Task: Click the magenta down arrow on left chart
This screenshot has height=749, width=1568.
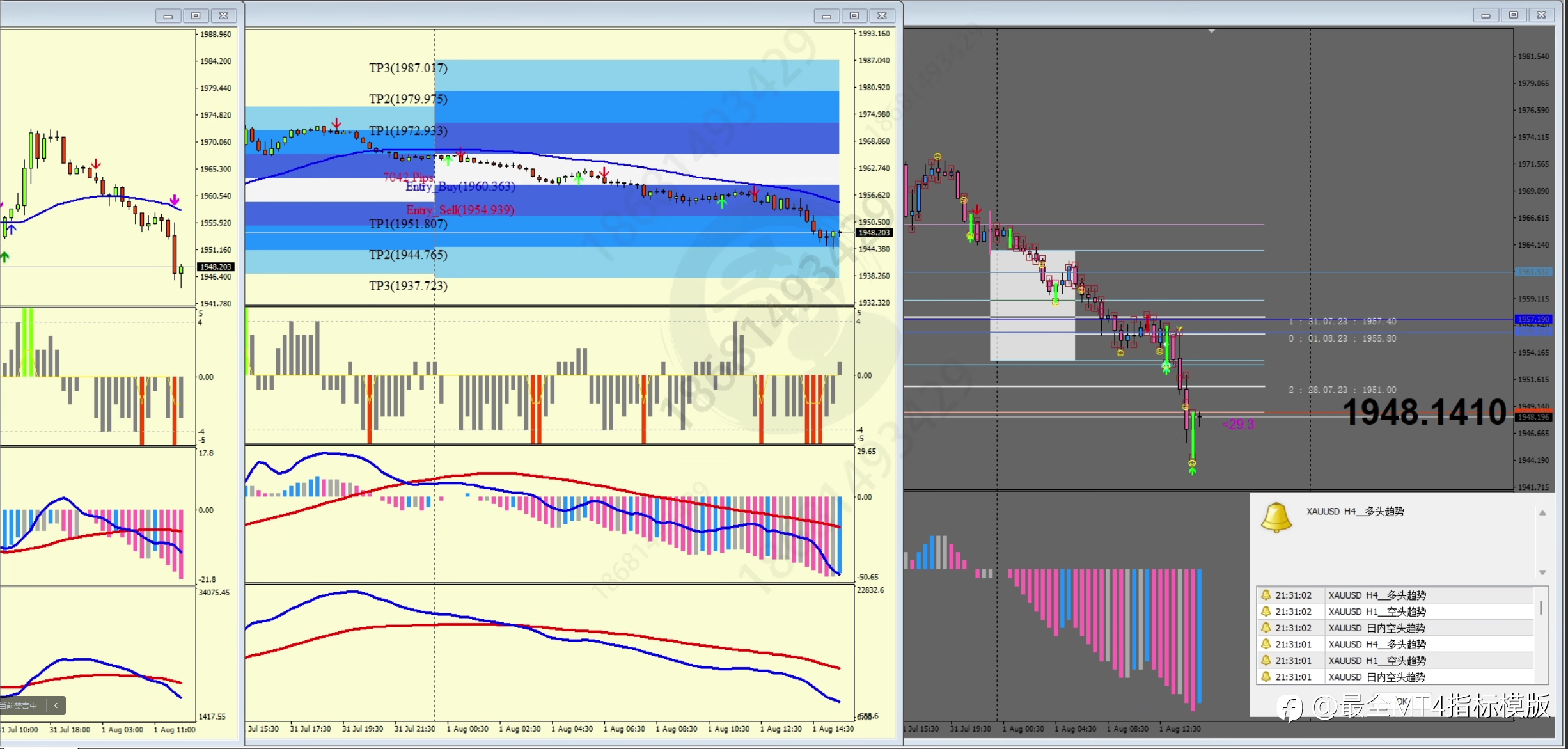Action: pos(175,200)
